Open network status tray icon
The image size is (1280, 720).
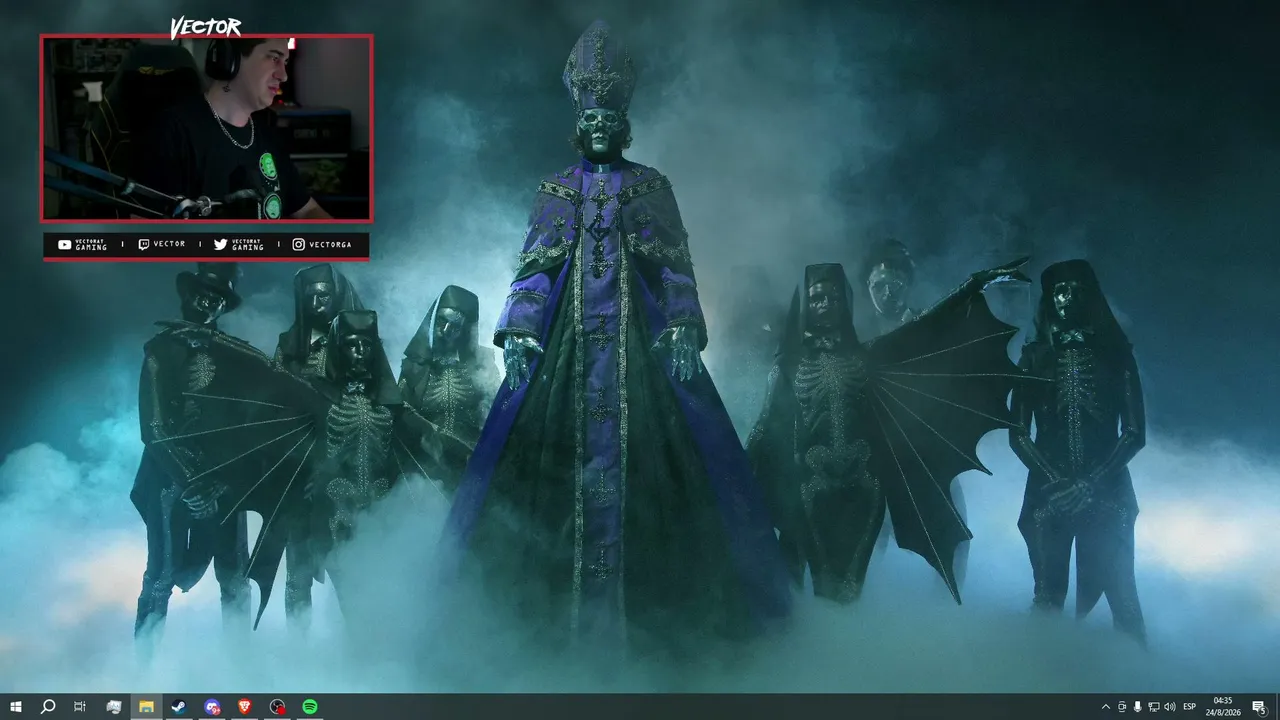(x=1154, y=707)
